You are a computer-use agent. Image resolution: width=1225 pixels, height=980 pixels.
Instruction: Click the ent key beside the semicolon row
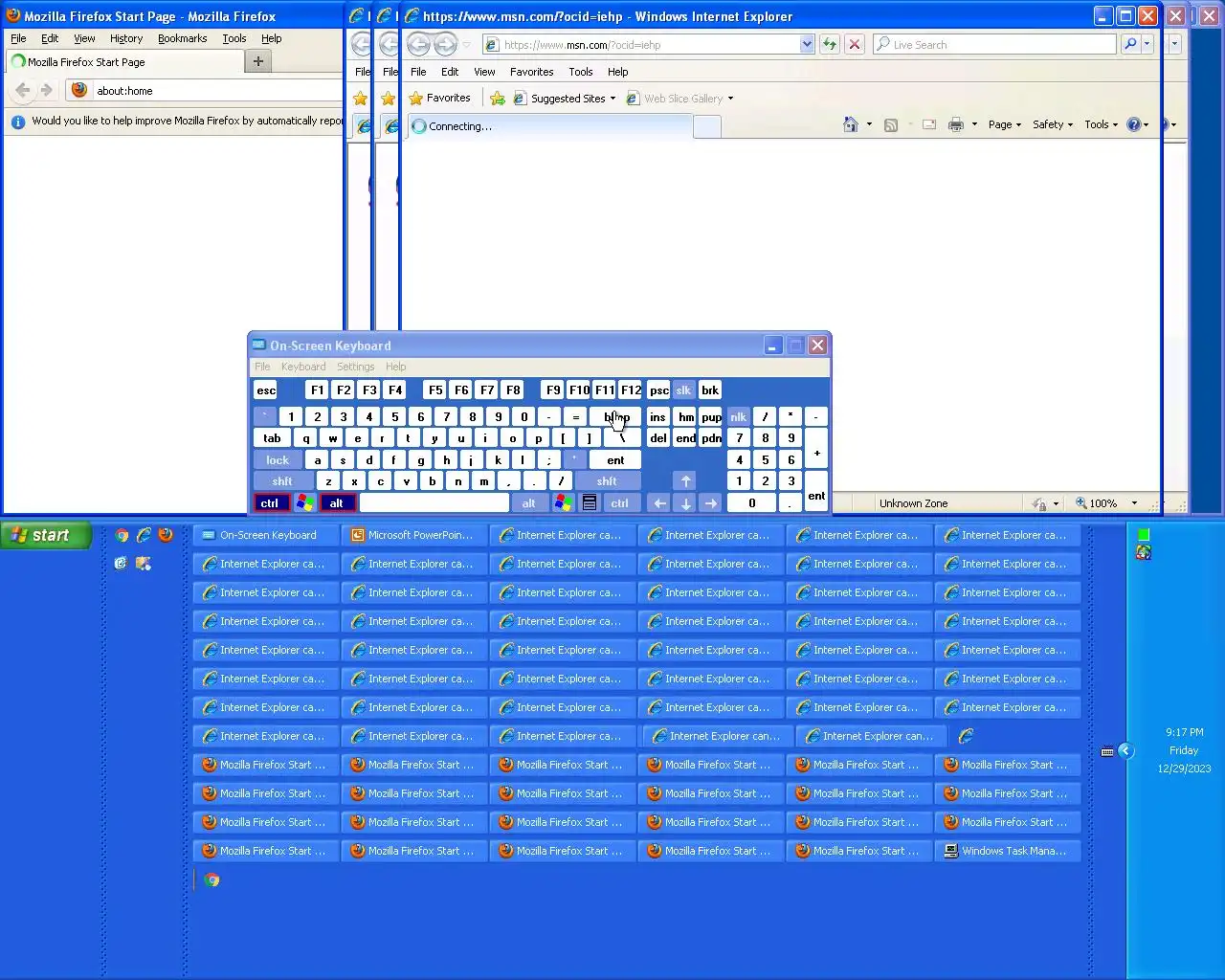[x=615, y=459]
